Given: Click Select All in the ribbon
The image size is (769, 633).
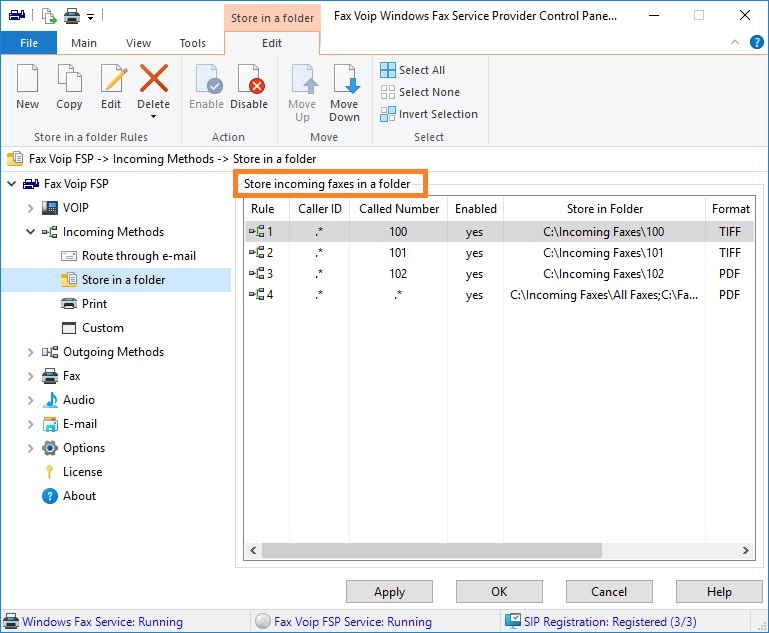Looking at the screenshot, I should (412, 70).
